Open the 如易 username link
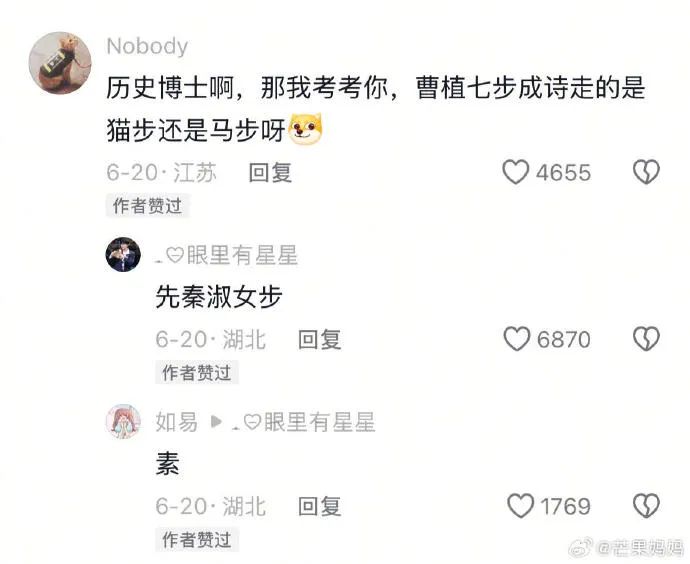 click(176, 422)
